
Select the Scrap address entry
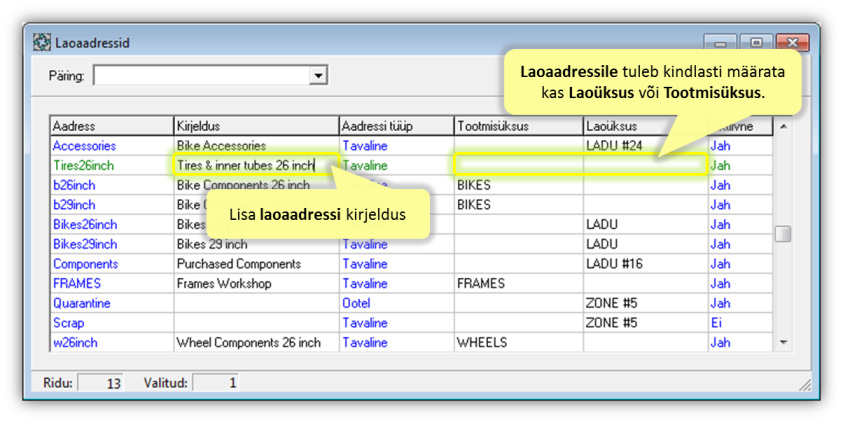pyautogui.click(x=69, y=323)
